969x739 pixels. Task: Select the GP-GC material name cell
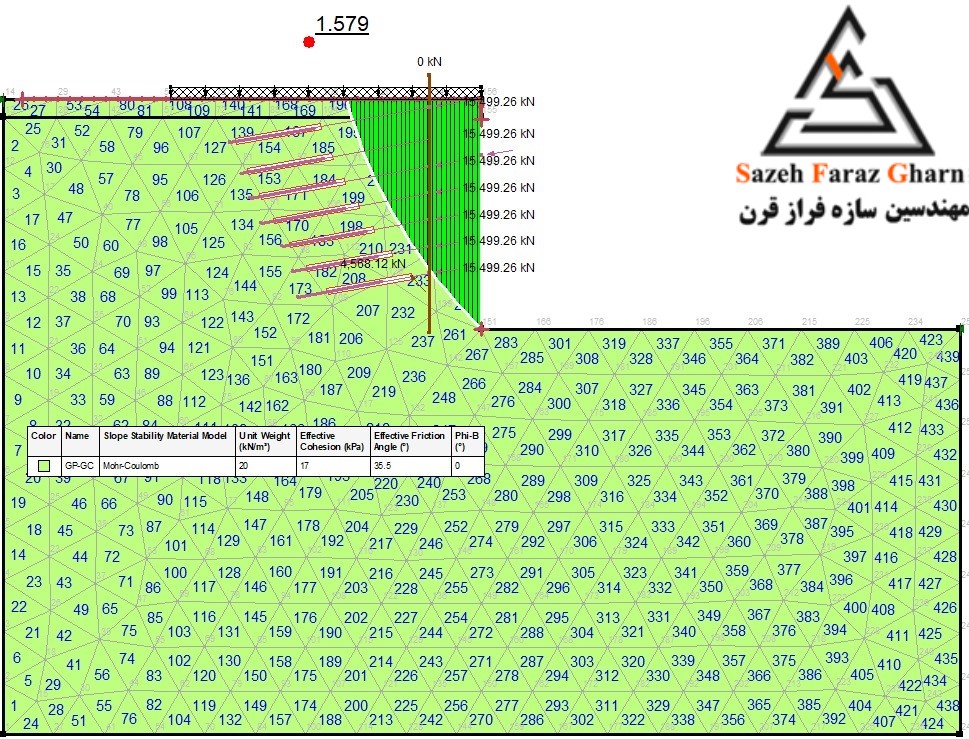(x=79, y=466)
